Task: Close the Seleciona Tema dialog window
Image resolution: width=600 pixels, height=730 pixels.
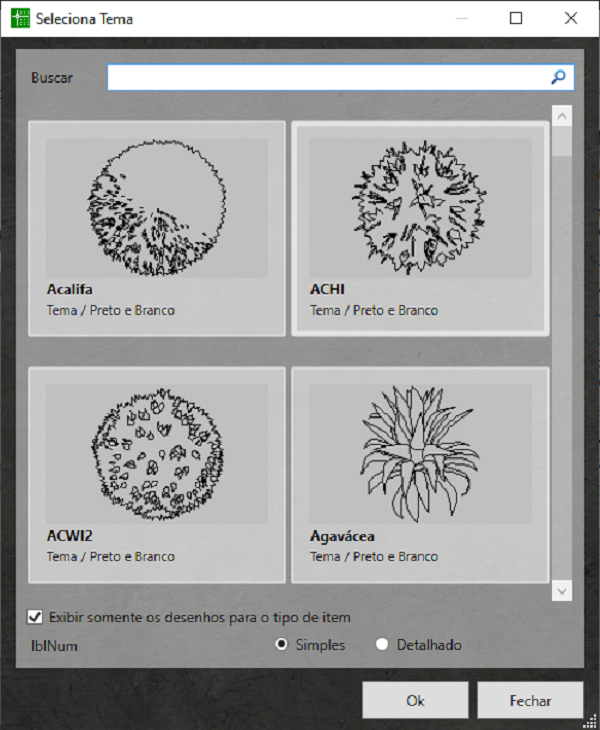Action: (x=571, y=18)
